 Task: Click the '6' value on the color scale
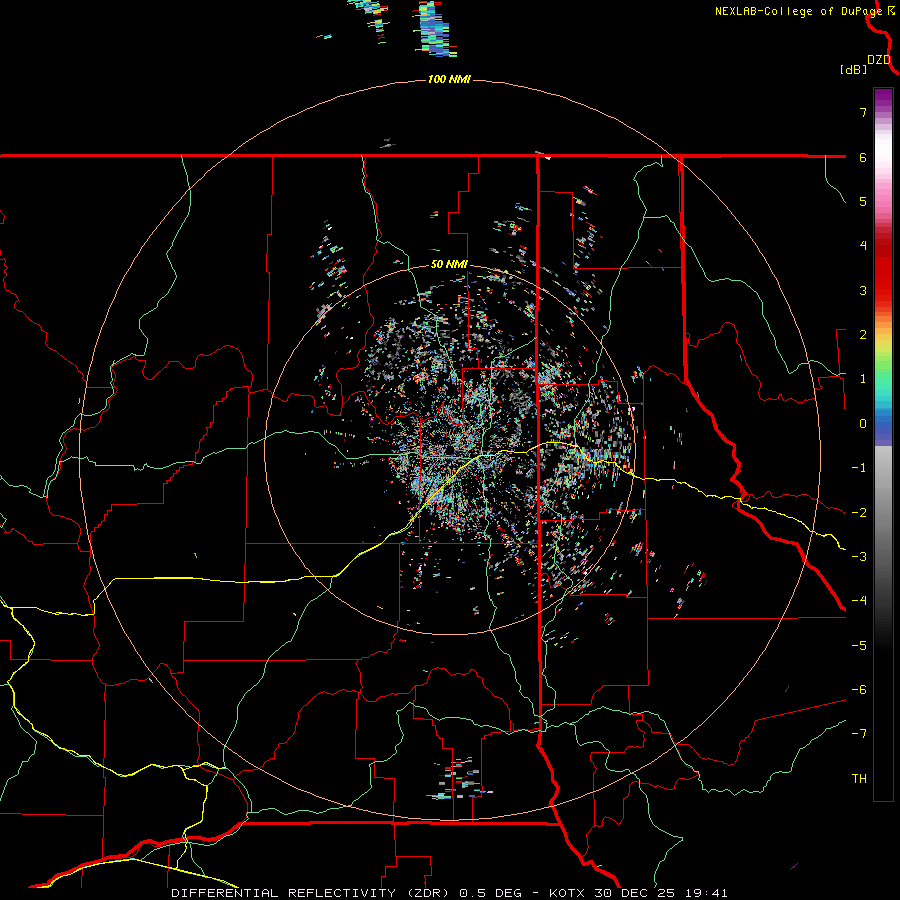pyautogui.click(x=863, y=157)
